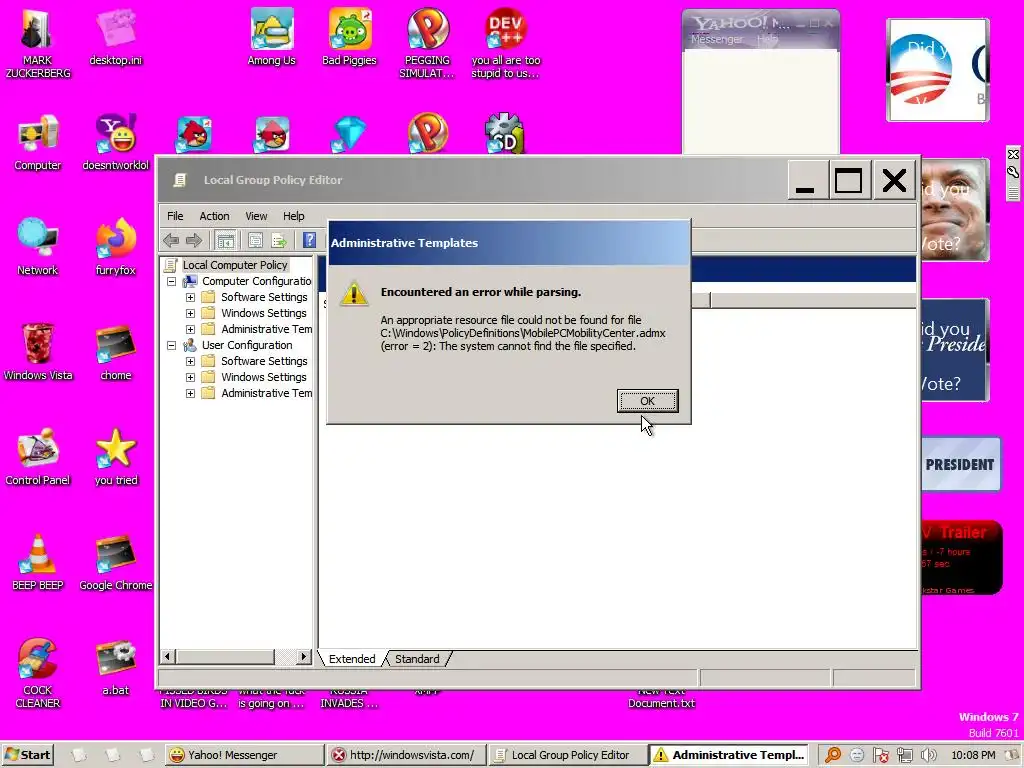
Task: Collapse the Computer Configuration node
Action: tap(172, 281)
